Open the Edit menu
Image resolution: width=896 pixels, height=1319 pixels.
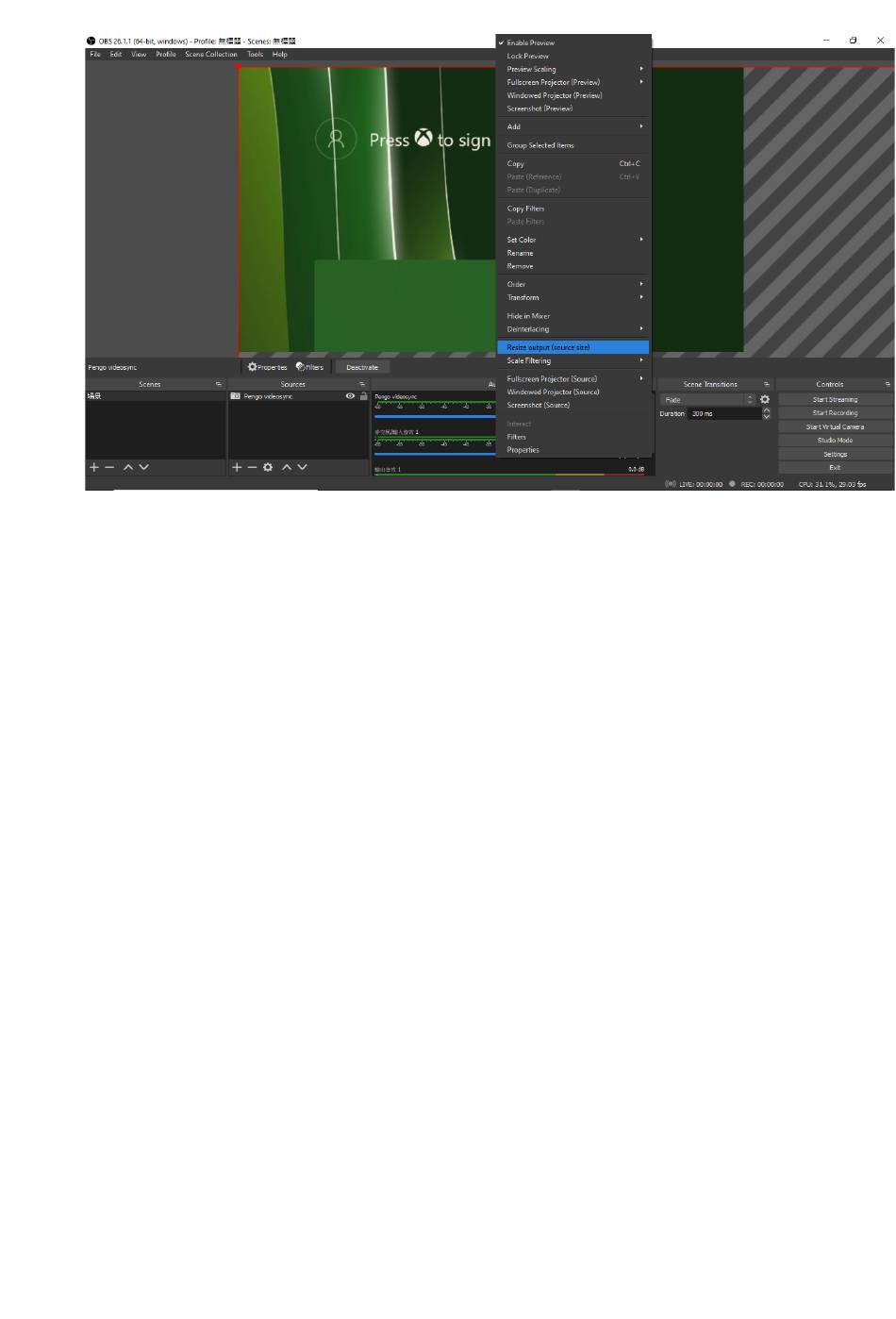click(x=116, y=54)
